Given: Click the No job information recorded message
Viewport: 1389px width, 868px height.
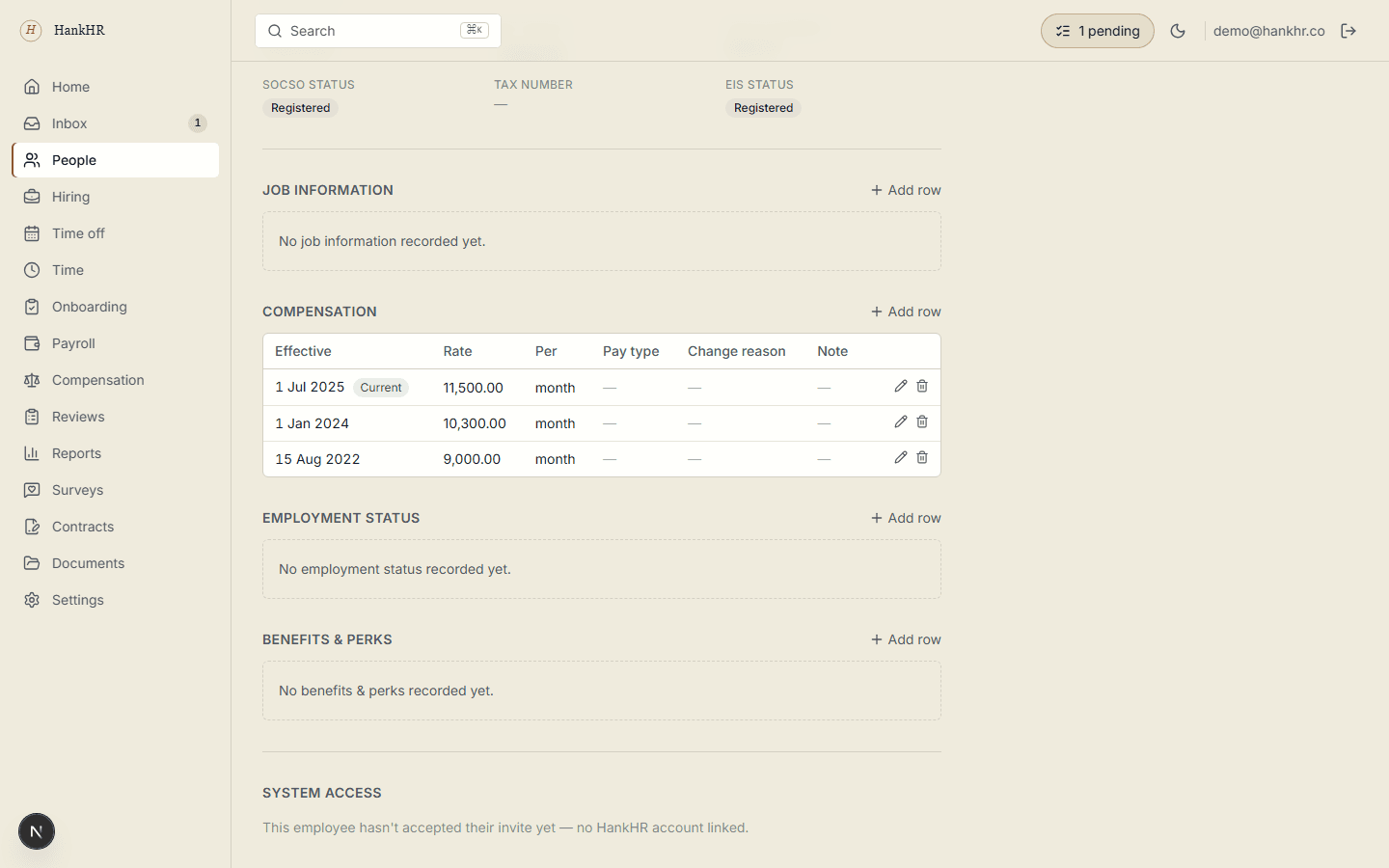Looking at the screenshot, I should pyautogui.click(x=382, y=241).
